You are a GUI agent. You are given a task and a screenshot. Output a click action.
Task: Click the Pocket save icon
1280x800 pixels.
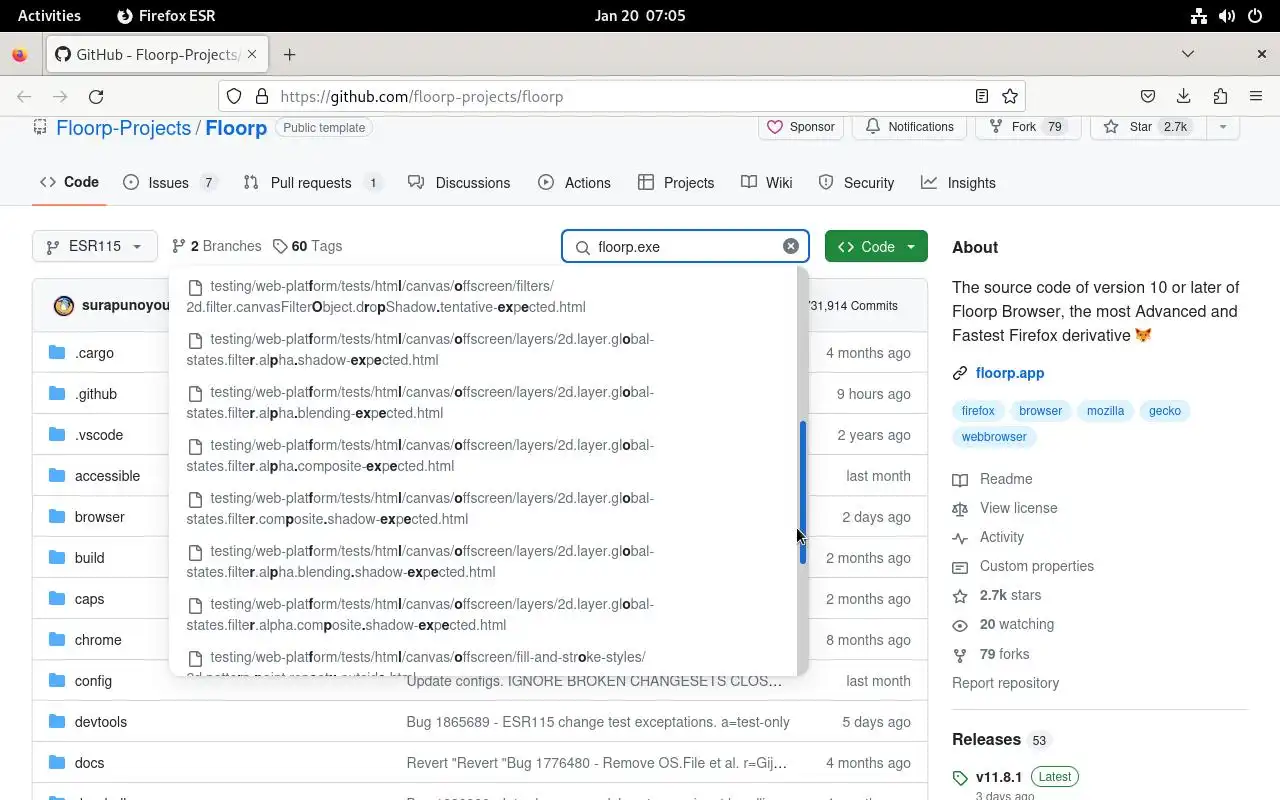(x=1148, y=96)
